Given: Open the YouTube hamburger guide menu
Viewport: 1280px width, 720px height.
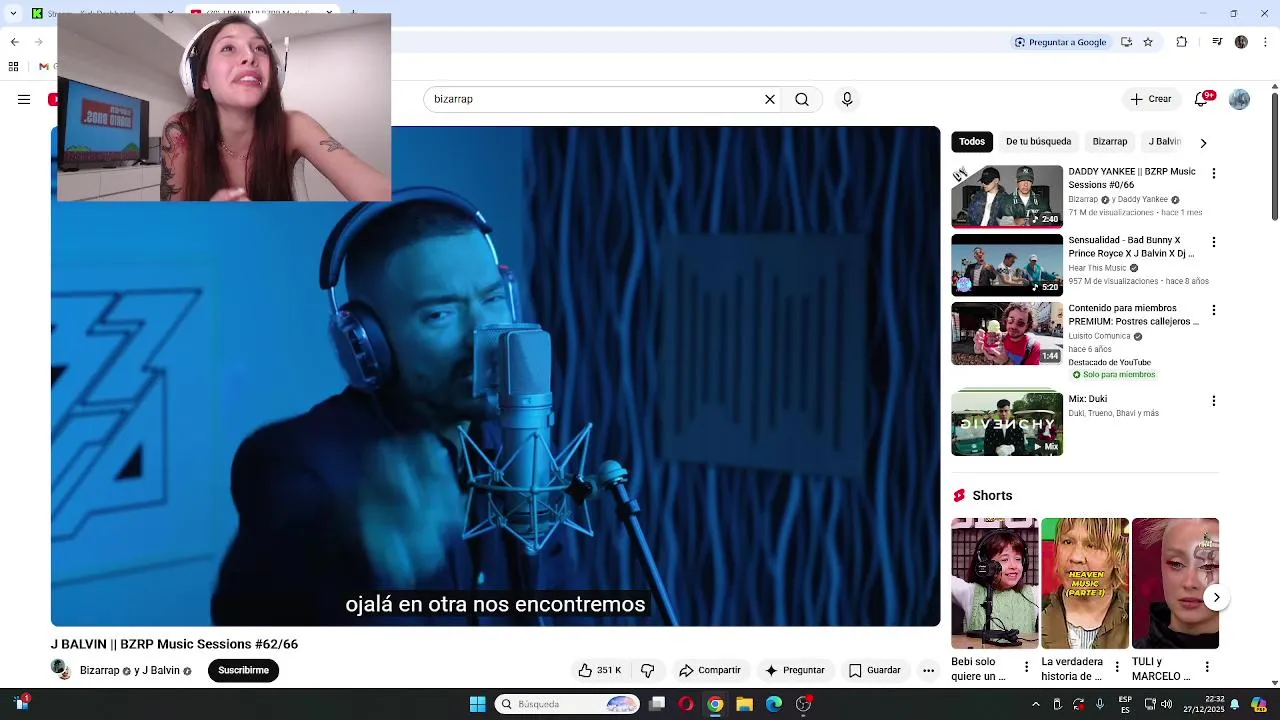Looking at the screenshot, I should [x=24, y=99].
